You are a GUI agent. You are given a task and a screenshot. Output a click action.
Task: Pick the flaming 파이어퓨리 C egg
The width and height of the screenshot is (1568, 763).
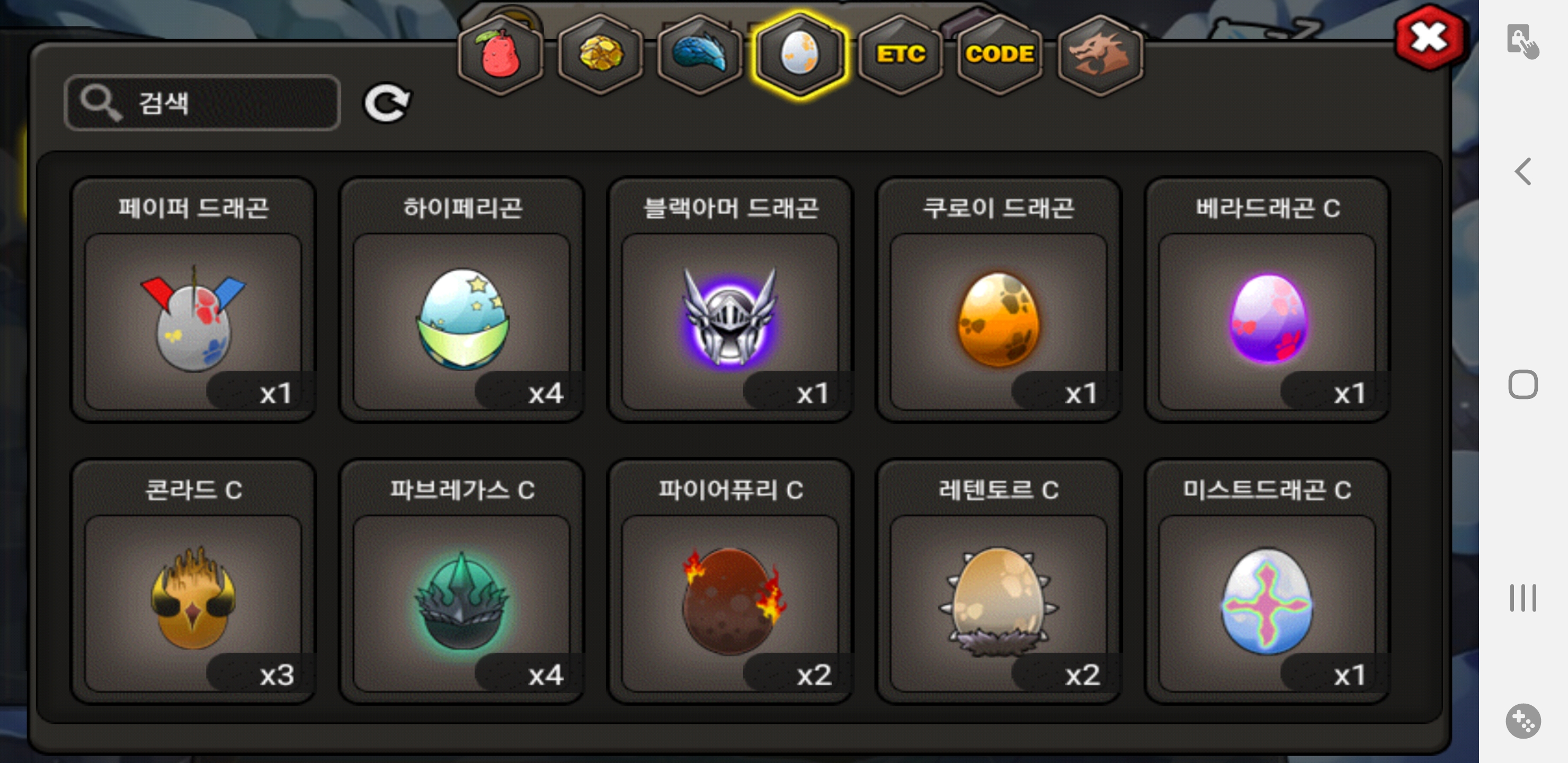[x=730, y=582]
